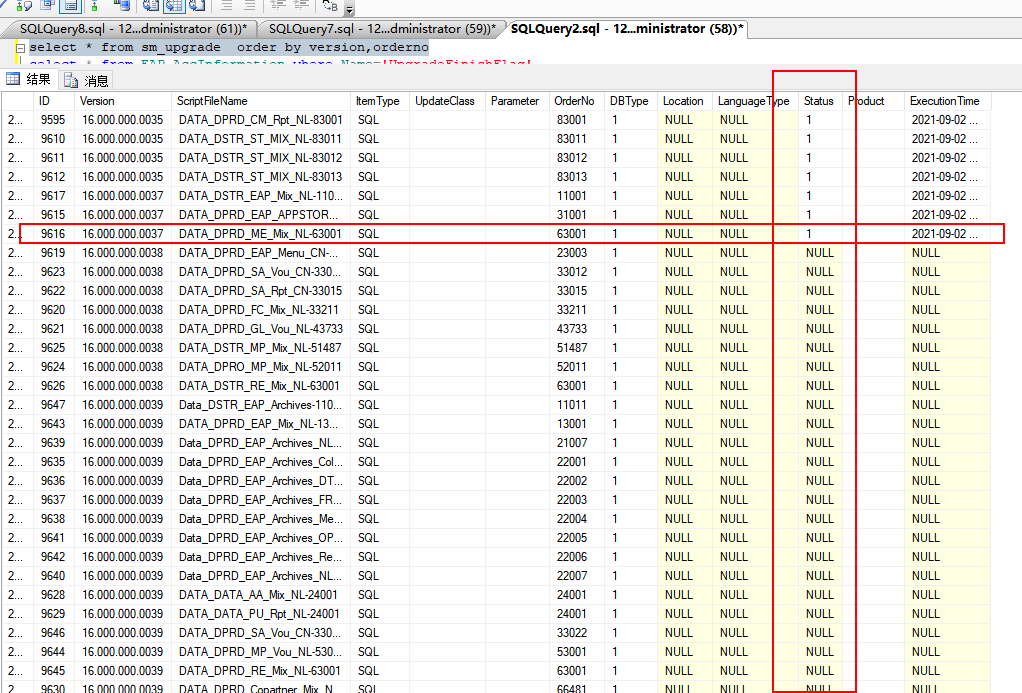Screen dimensions: 1022x693
Task: Select the OrderNo cell 33012
Action: [577, 272]
